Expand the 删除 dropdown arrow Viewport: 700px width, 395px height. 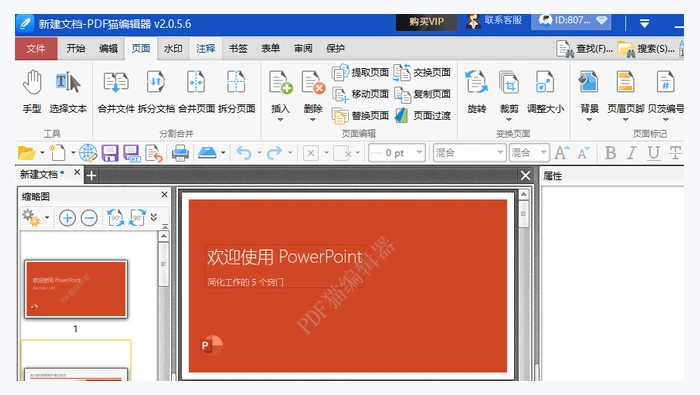(x=312, y=120)
